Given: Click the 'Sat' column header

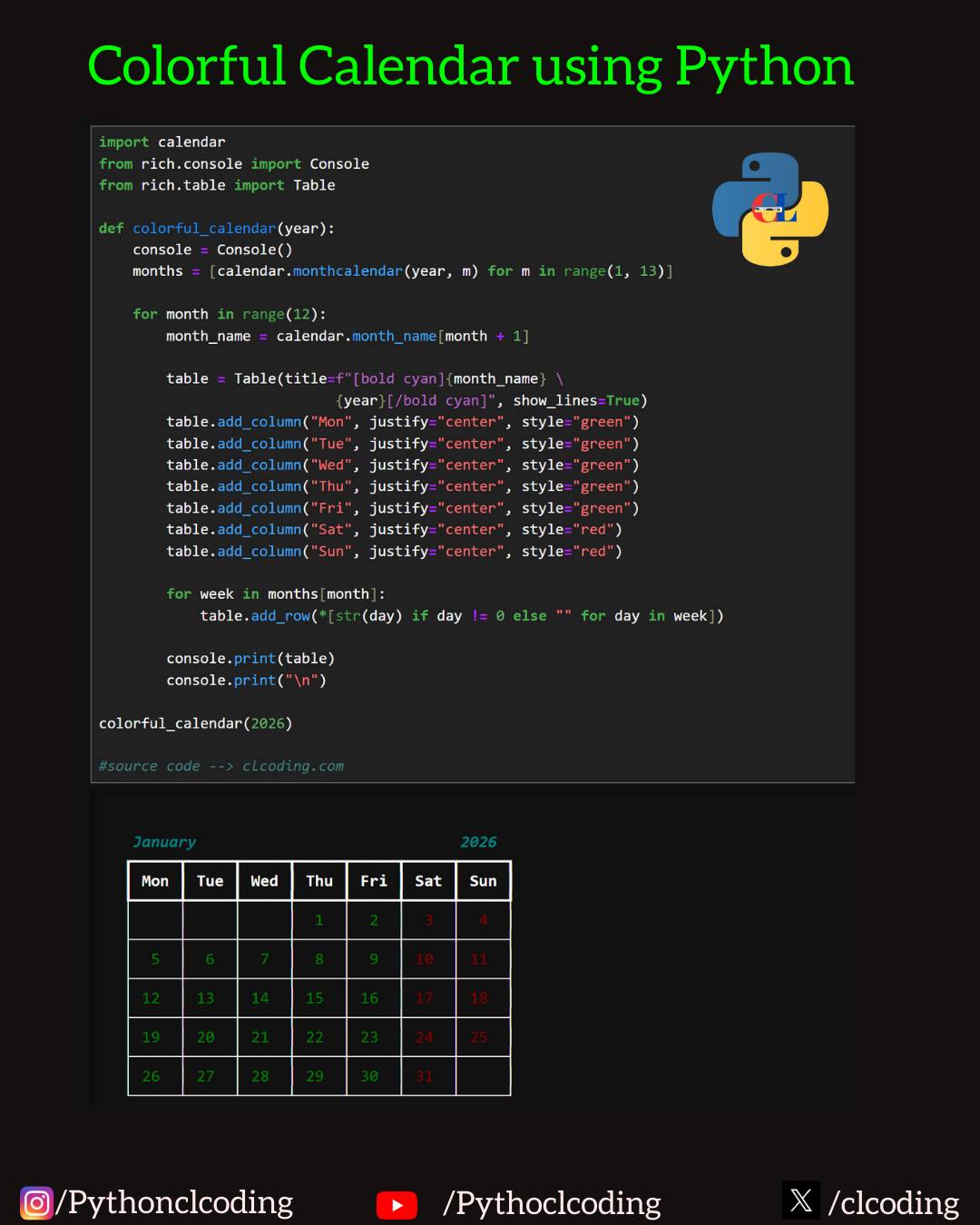Looking at the screenshot, I should 428,881.
